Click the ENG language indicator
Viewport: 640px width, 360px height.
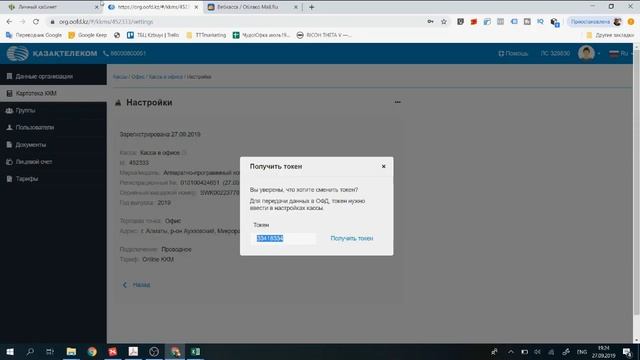click(x=582, y=352)
